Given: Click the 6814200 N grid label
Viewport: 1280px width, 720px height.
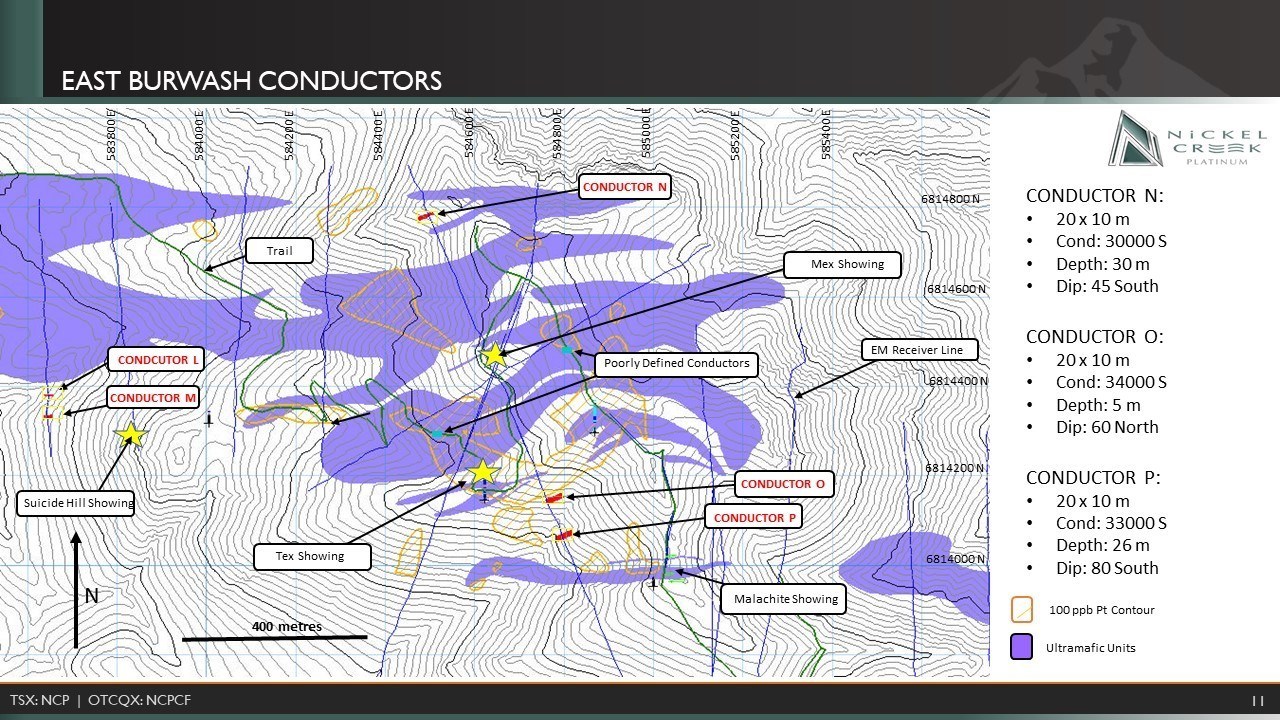Looking at the screenshot, I should (955, 468).
